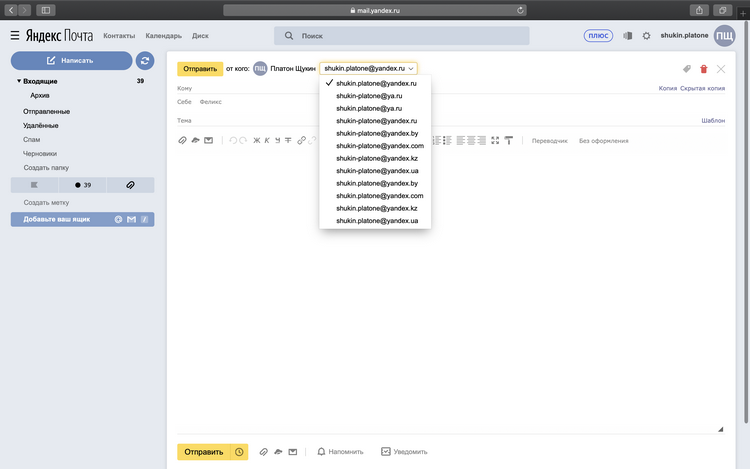Attach from Disk via bottom toolbar icon
750x469 pixels.
(278, 452)
